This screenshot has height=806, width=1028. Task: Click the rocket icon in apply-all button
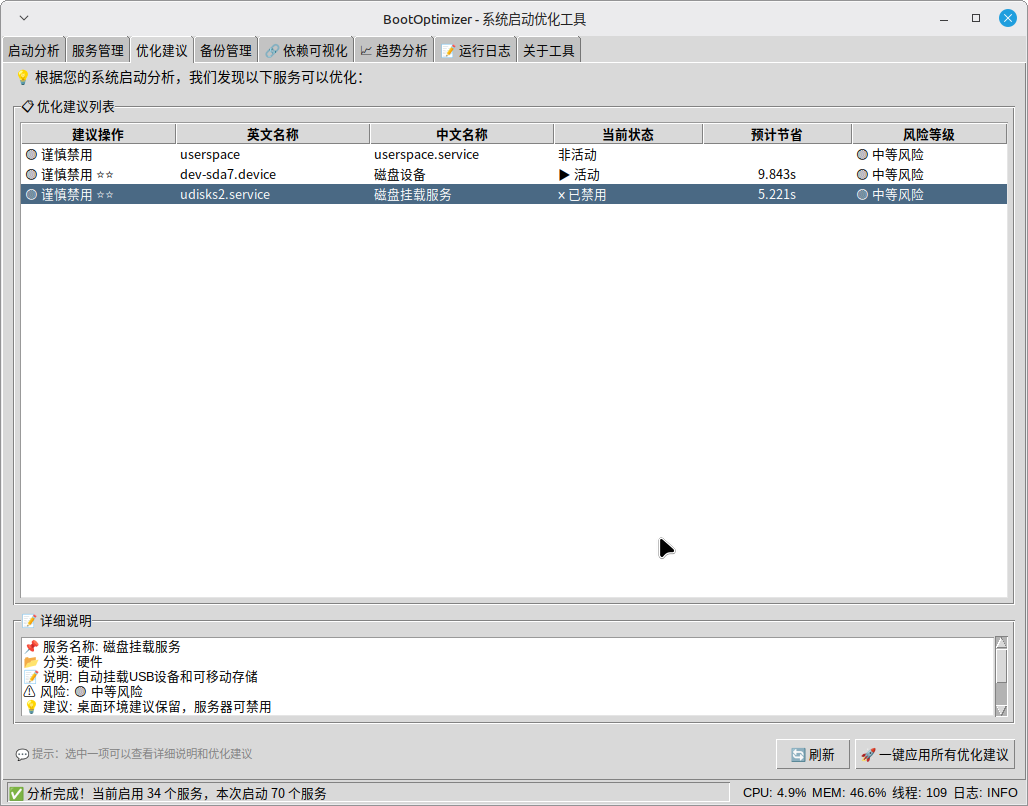click(x=868, y=755)
